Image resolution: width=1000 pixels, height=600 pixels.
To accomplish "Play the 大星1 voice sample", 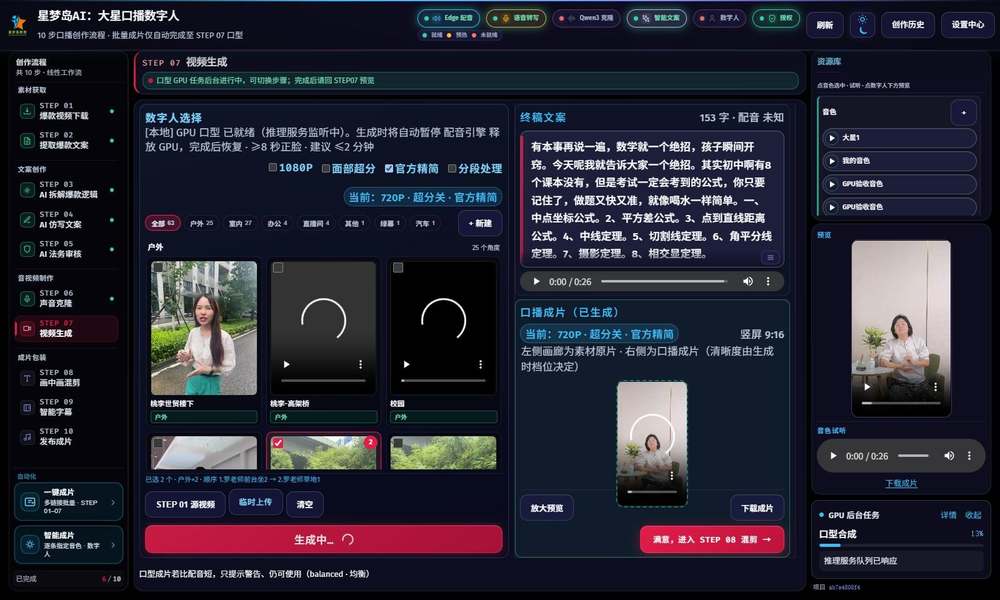I will (832, 138).
